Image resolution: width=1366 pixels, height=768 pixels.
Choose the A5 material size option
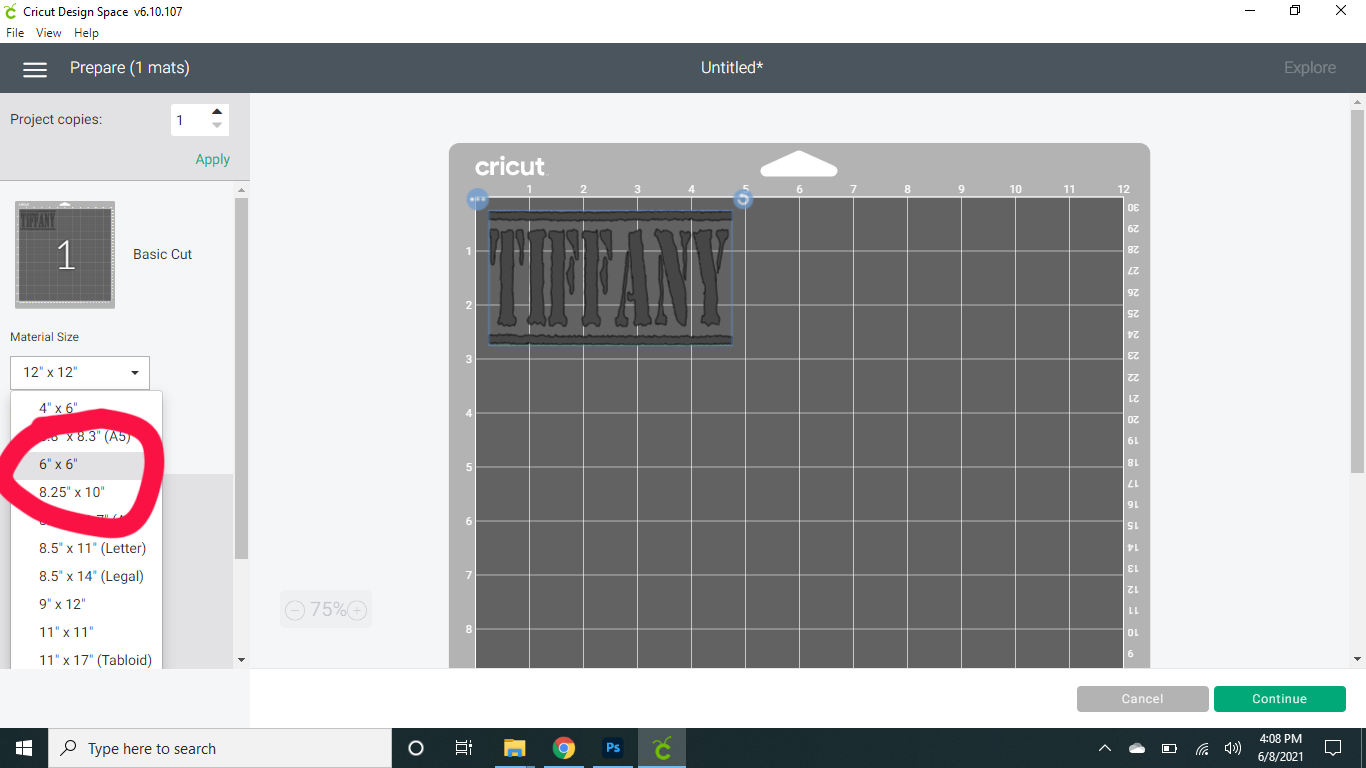pyautogui.click(x=86, y=436)
